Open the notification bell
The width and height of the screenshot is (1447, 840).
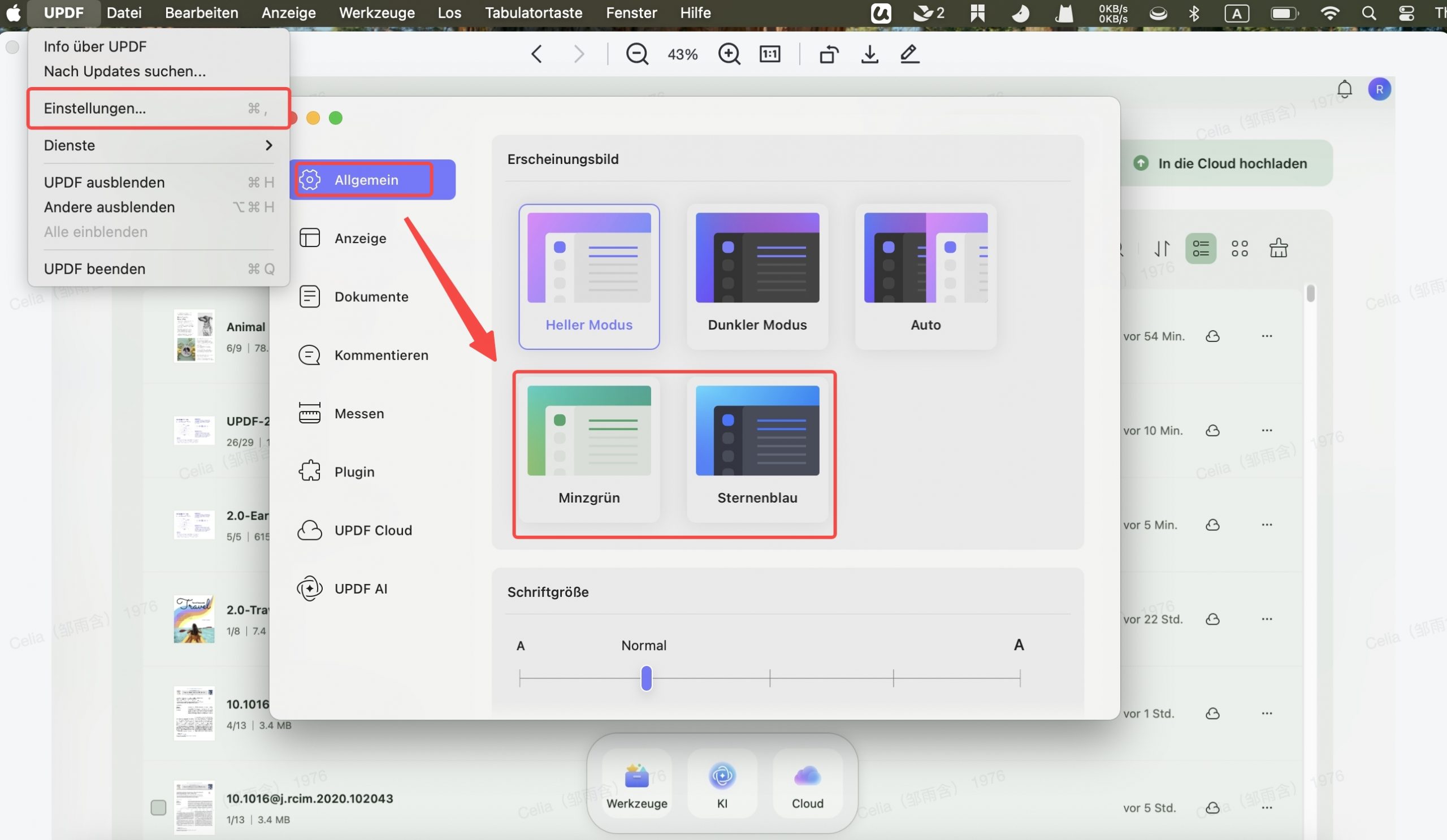(x=1344, y=89)
